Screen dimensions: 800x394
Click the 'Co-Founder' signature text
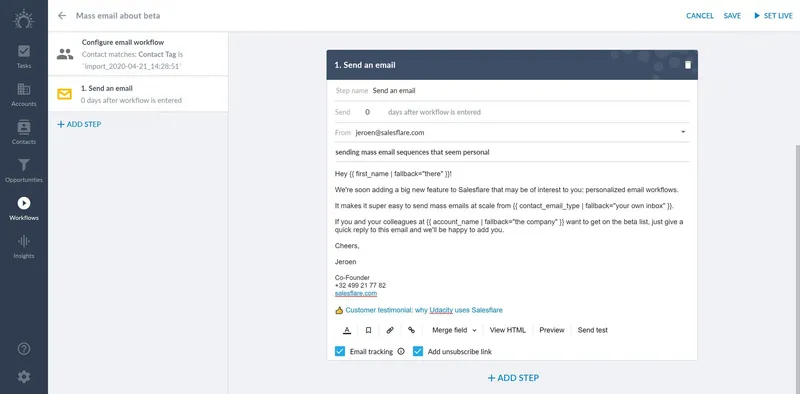[352, 278]
